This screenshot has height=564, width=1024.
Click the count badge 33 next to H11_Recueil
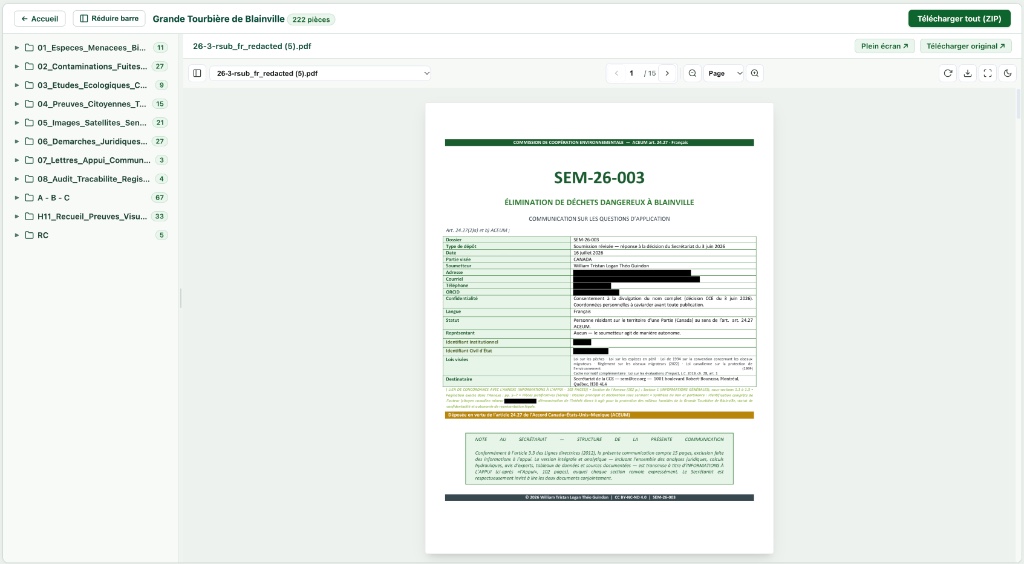coord(159,216)
